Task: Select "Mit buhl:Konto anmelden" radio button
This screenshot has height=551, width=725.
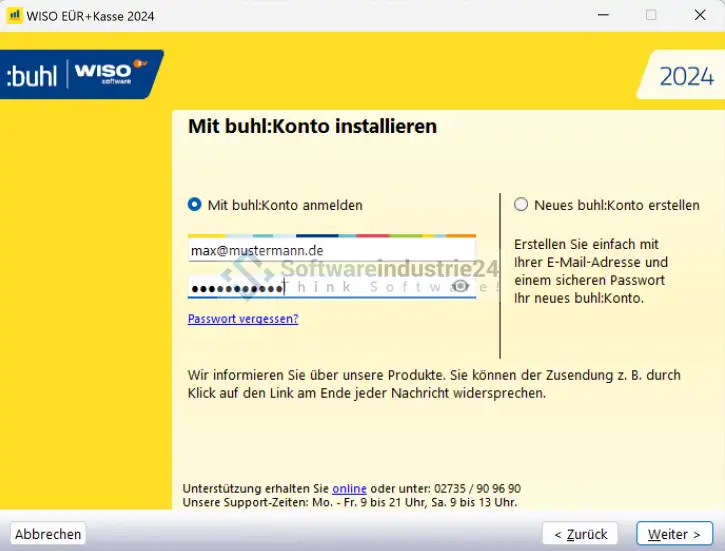Action: pyautogui.click(x=195, y=205)
